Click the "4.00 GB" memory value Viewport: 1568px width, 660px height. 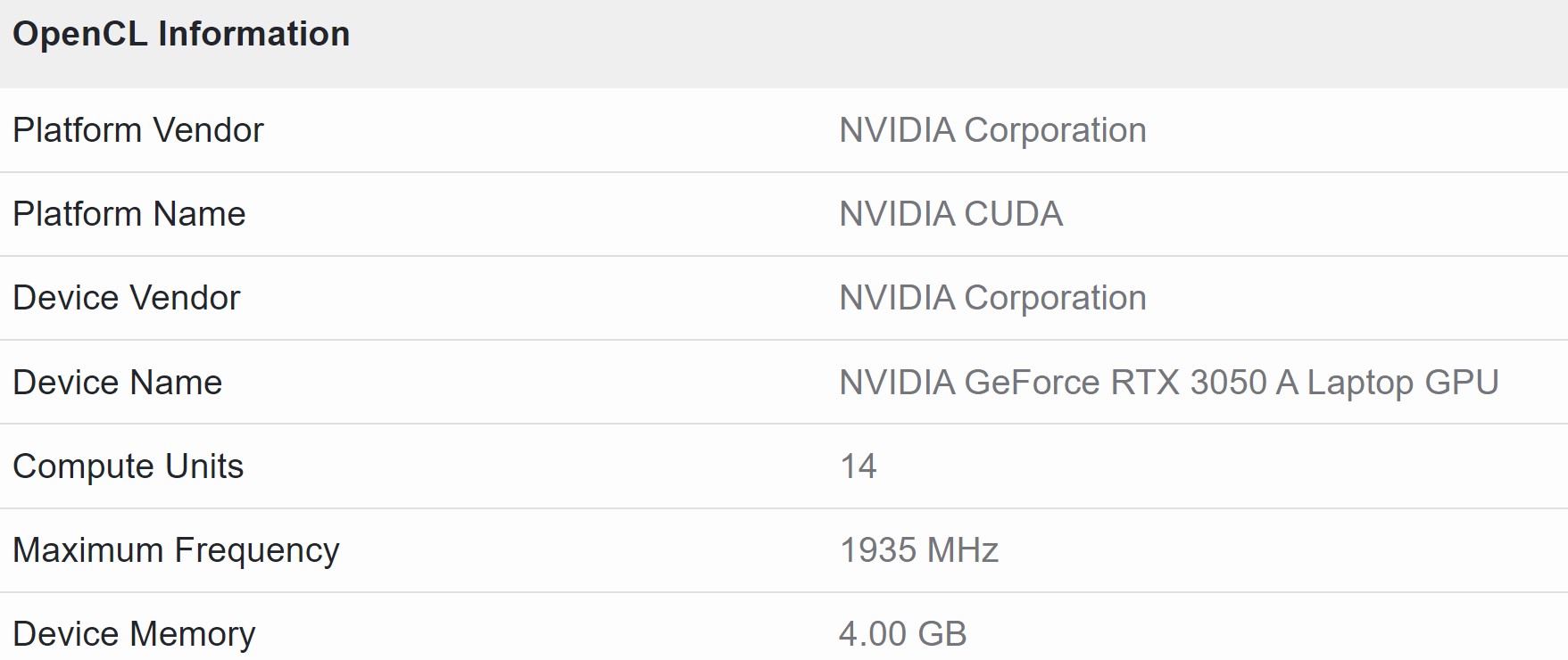coord(902,634)
